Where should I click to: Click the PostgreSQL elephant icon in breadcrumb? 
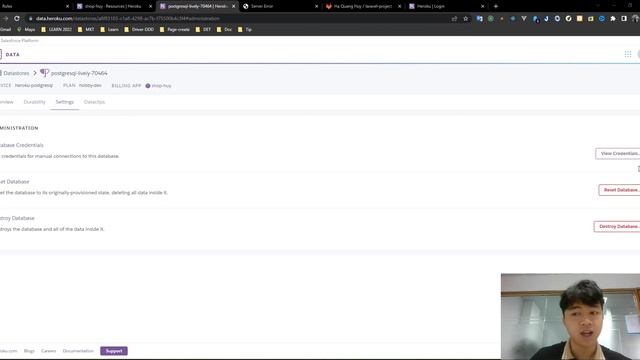[x=44, y=73]
